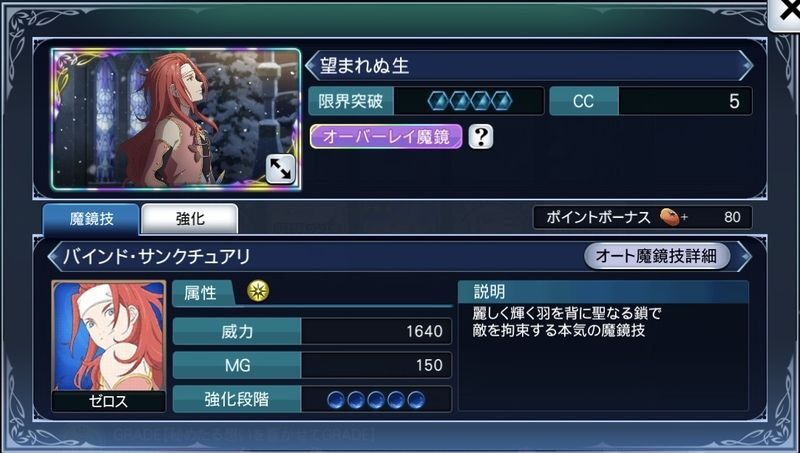Open the question mark help icon

(481, 137)
